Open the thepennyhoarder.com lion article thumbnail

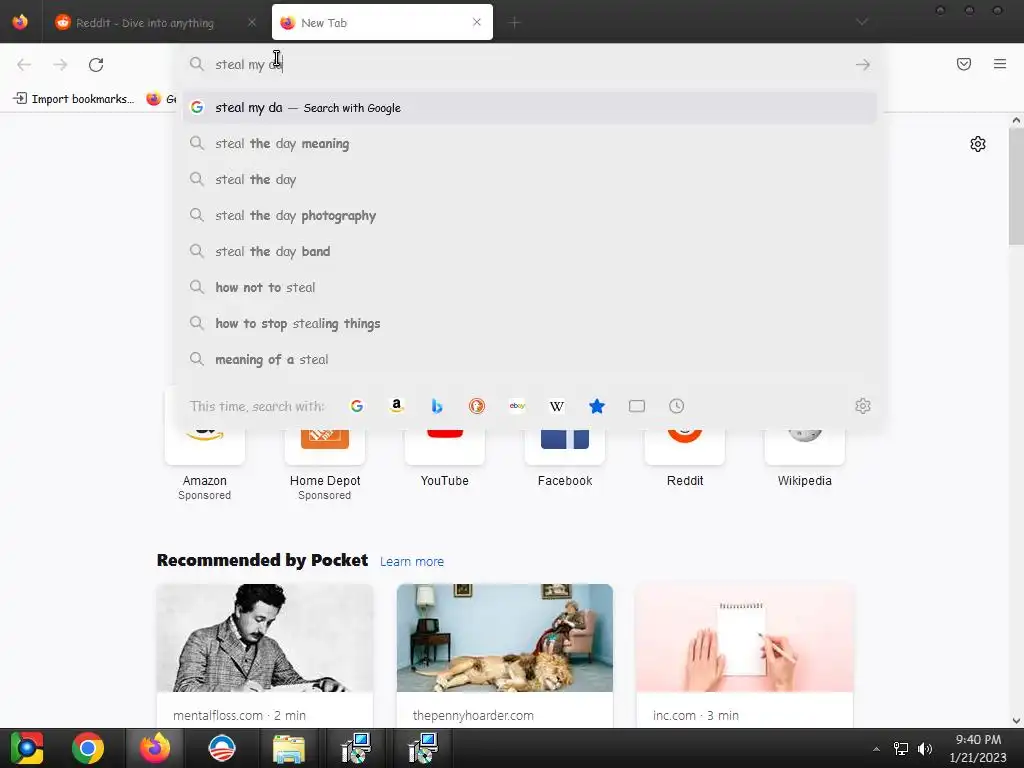point(505,638)
